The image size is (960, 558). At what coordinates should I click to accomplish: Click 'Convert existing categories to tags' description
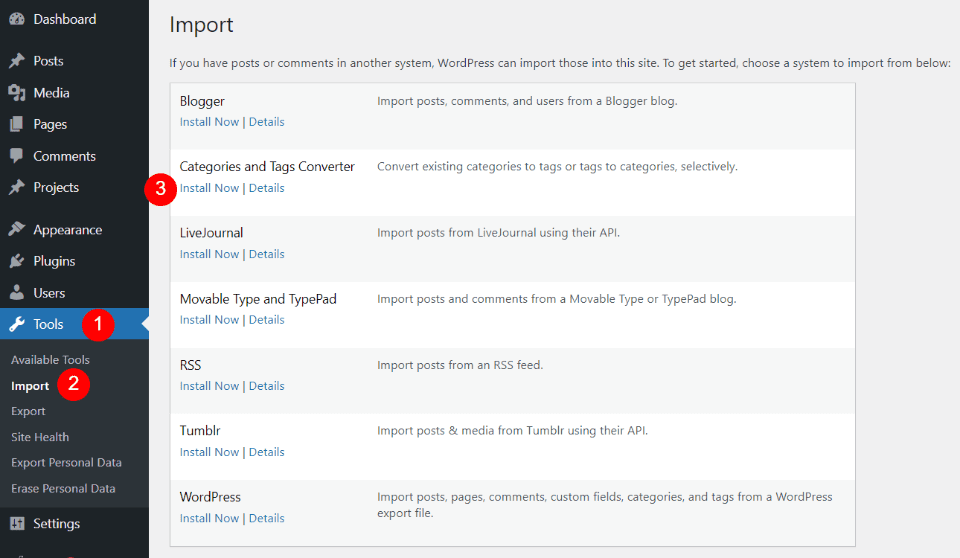557,167
